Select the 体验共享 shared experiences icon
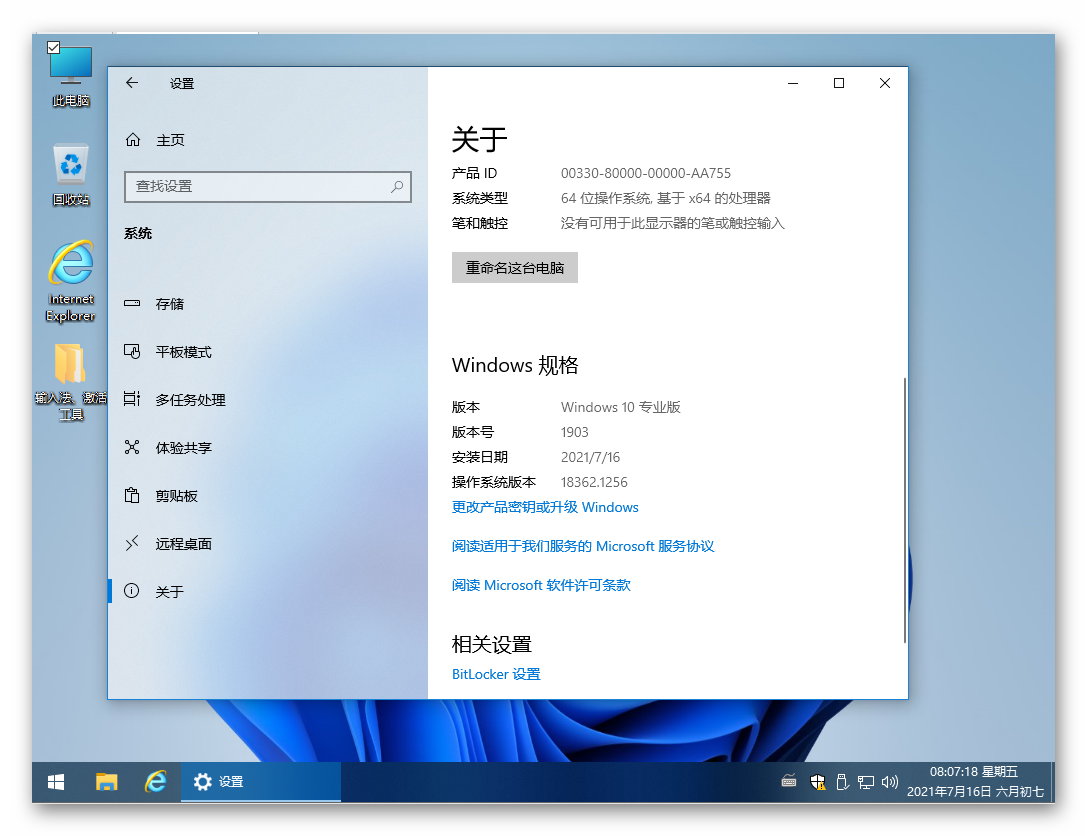 point(132,447)
